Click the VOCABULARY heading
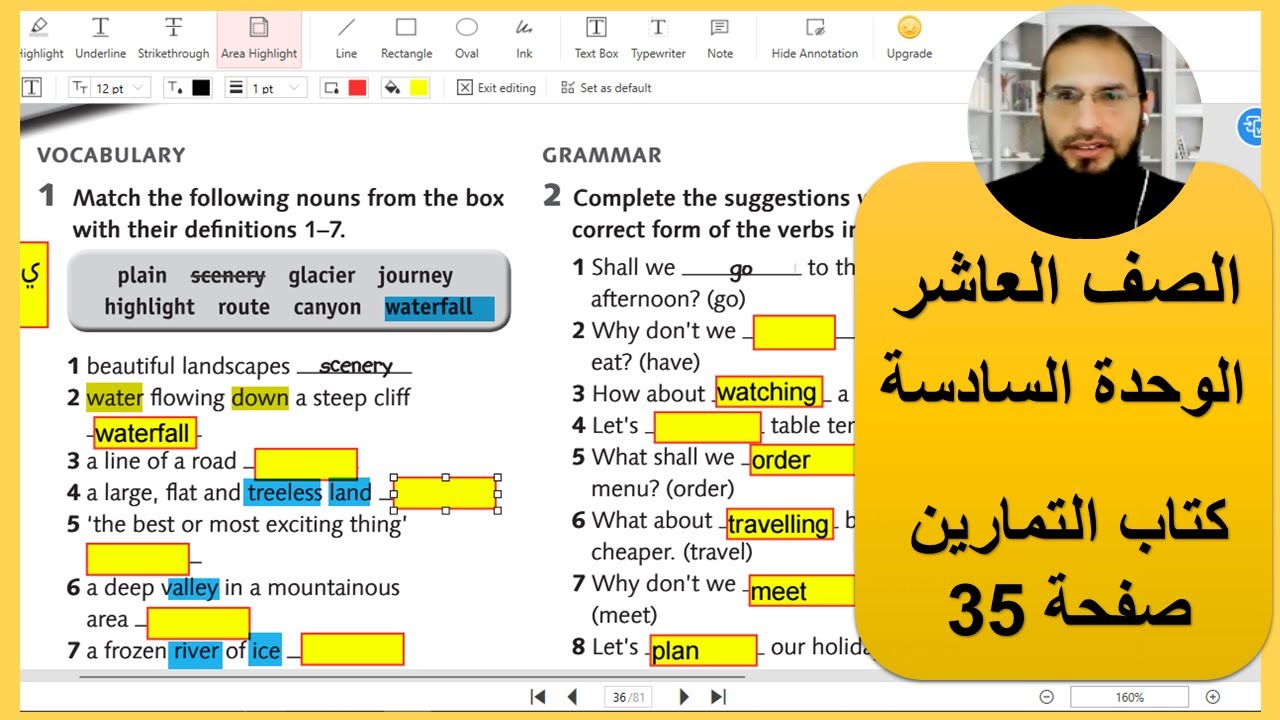 (111, 155)
